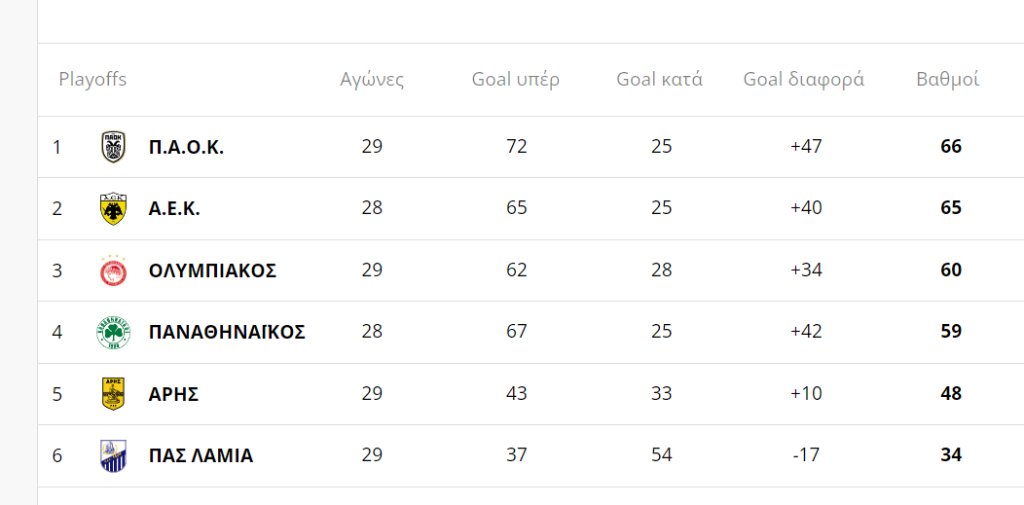
Task: Click the Παναθηναϊκός green shamrock crest
Action: (x=113, y=332)
